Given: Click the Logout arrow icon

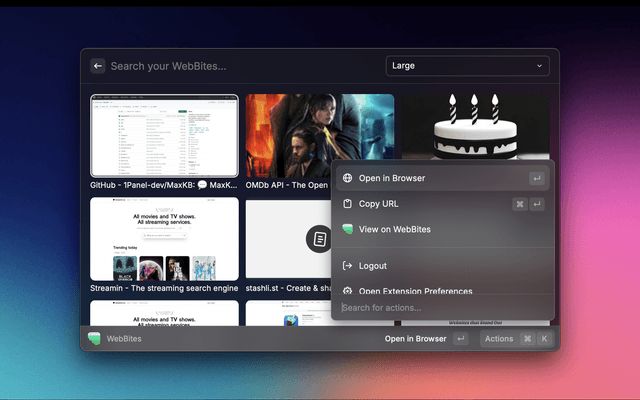Looking at the screenshot, I should click(x=347, y=266).
